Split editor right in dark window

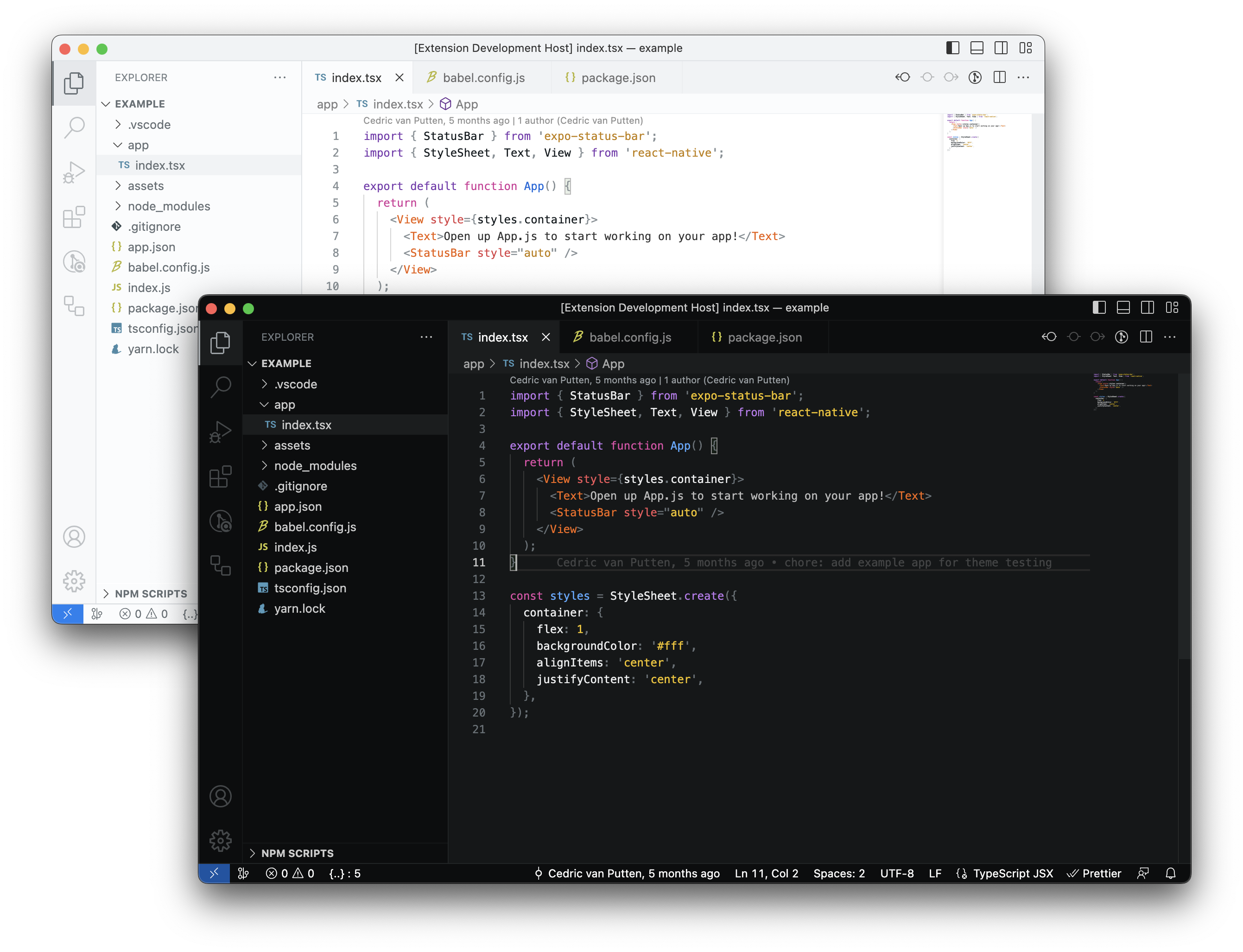click(x=1146, y=337)
